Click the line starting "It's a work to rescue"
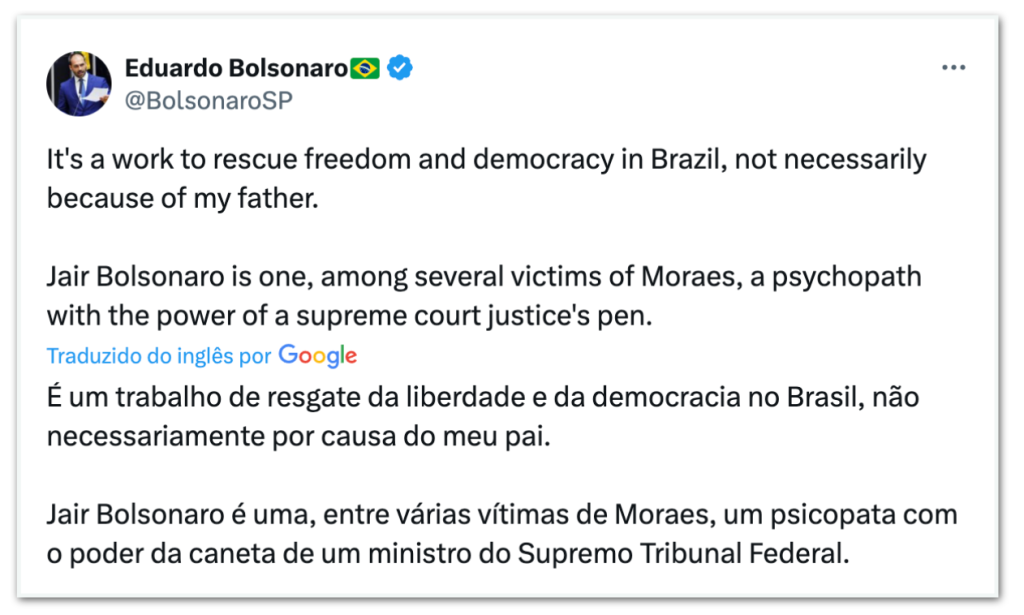1024x615 pixels. coord(486,160)
